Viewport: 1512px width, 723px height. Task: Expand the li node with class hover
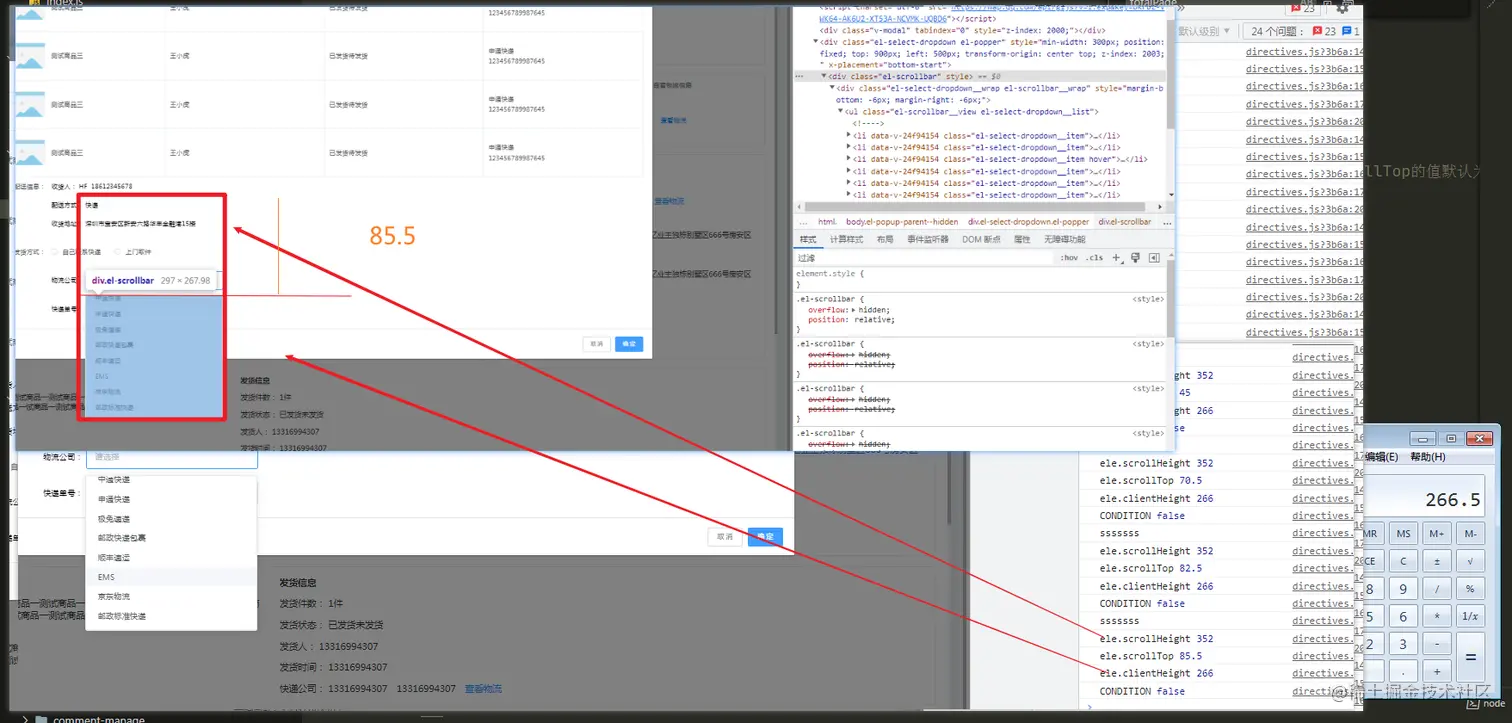click(x=849, y=159)
